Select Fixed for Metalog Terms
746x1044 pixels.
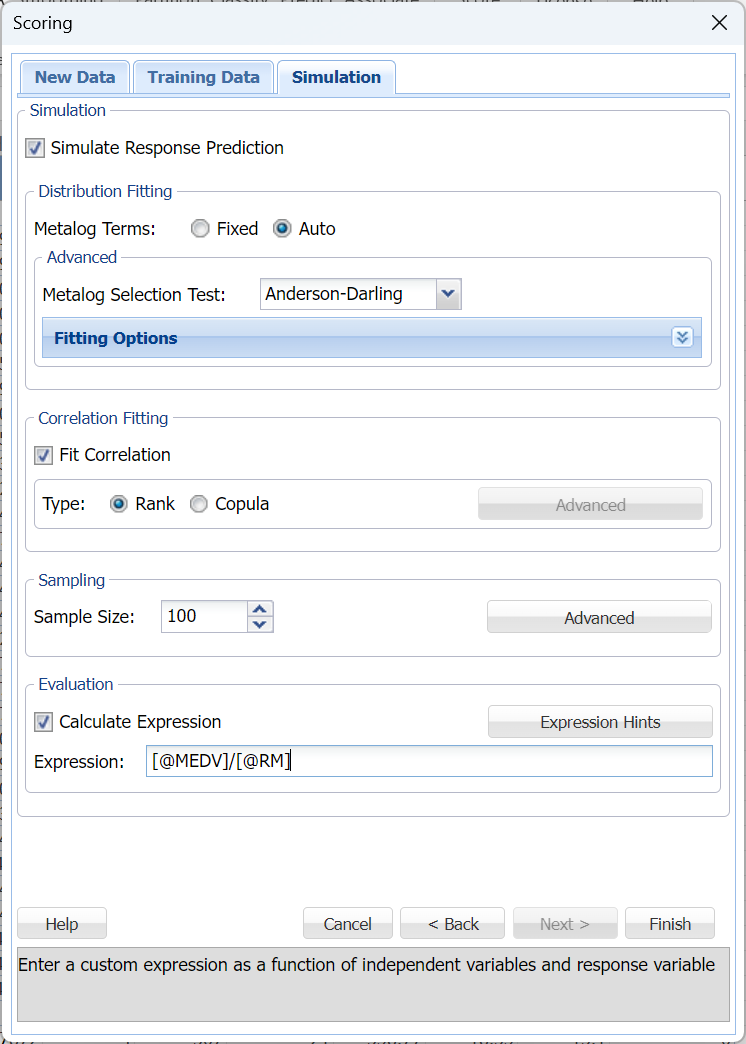[x=201, y=229]
